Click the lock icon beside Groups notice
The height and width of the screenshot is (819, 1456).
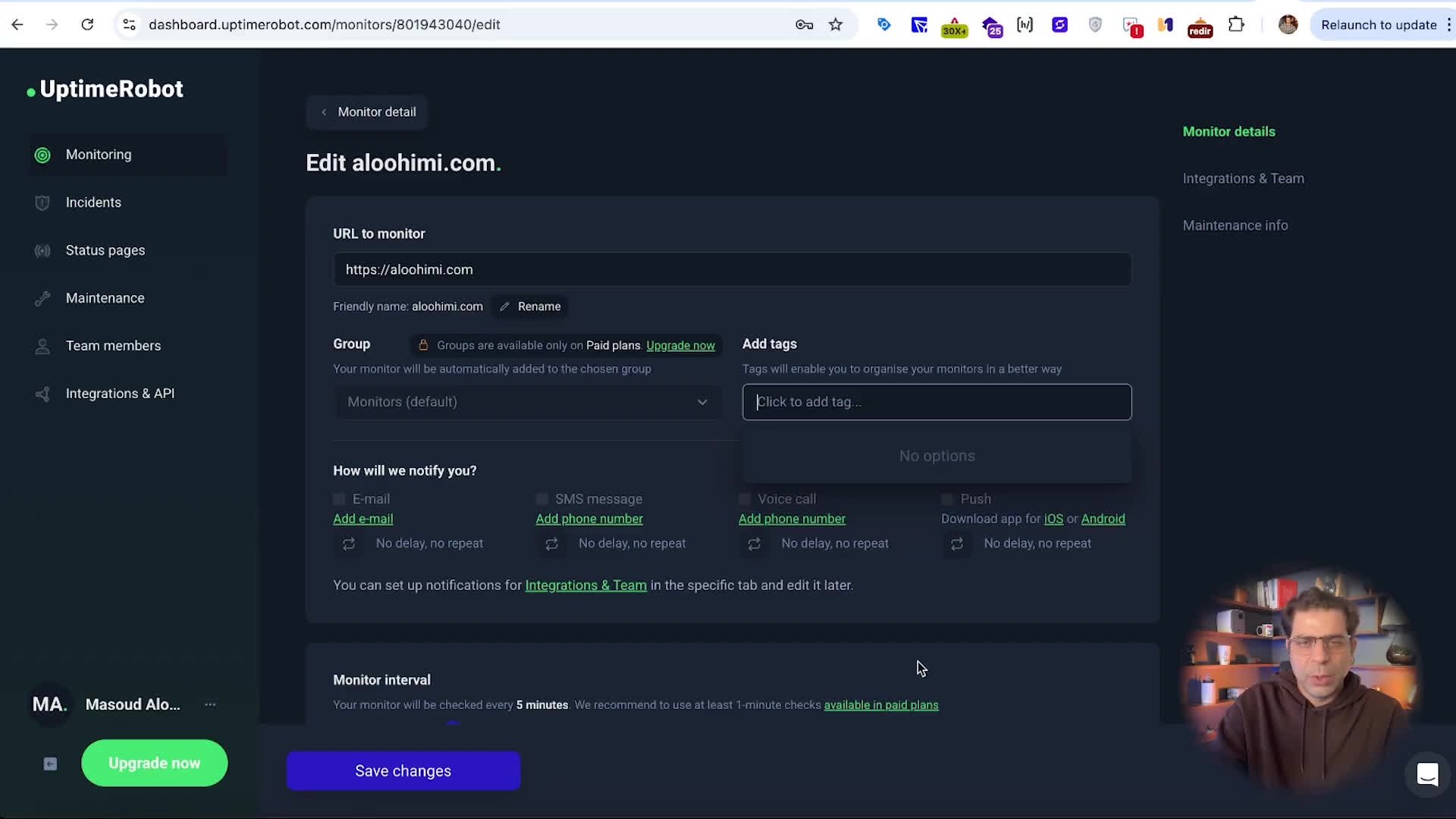(x=423, y=345)
